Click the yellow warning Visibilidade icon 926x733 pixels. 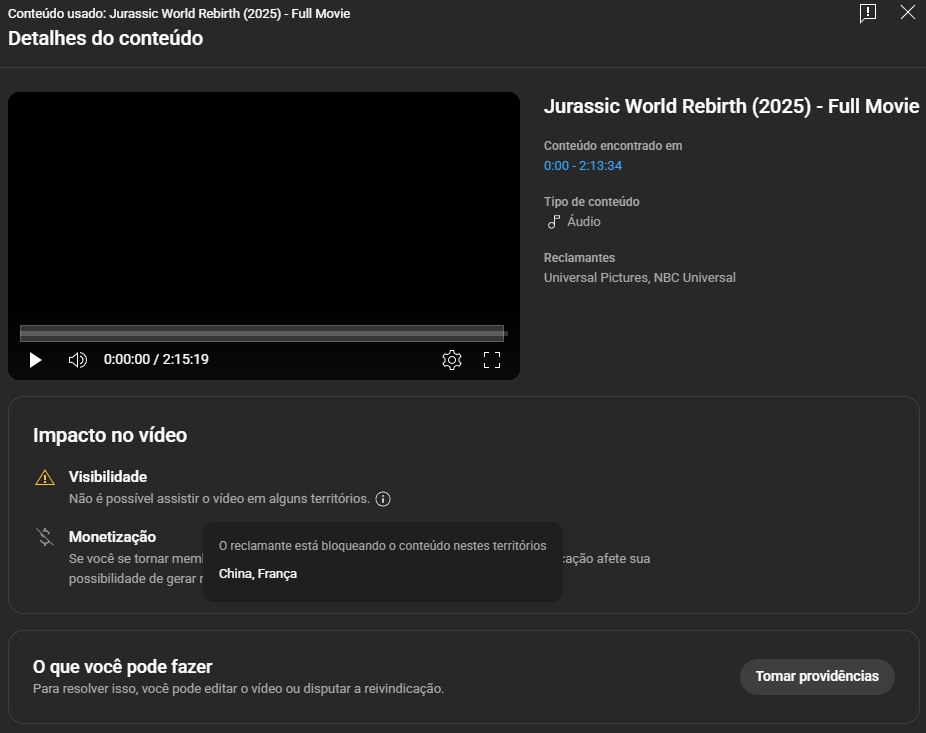tap(45, 477)
